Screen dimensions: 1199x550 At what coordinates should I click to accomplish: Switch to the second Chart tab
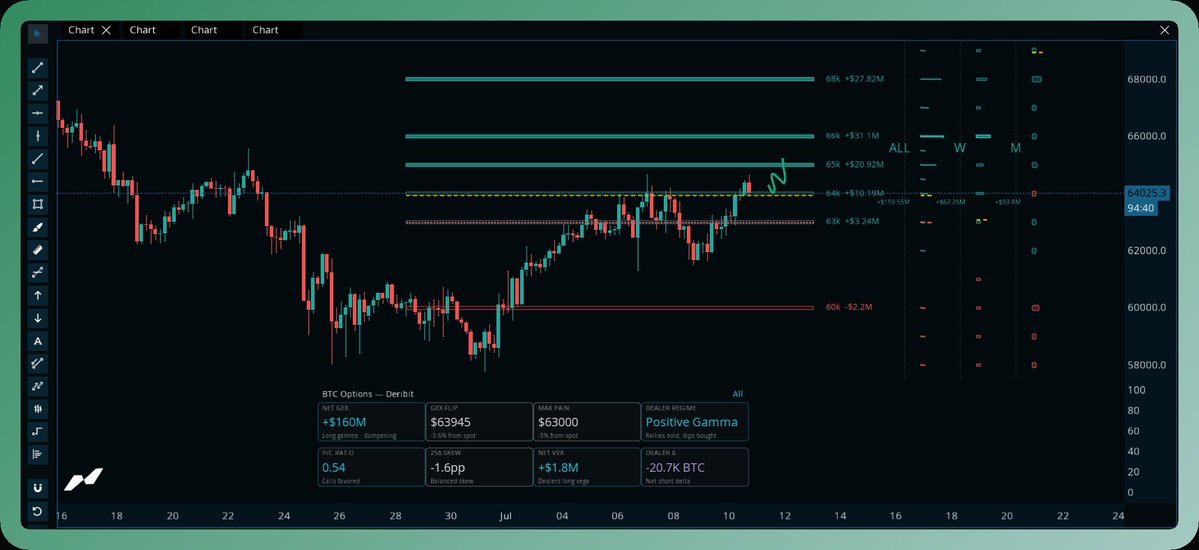pos(142,30)
